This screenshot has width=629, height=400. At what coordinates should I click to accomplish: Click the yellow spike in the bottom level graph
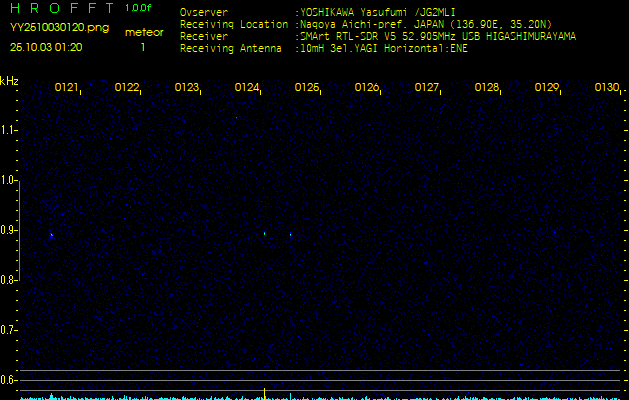(264, 393)
